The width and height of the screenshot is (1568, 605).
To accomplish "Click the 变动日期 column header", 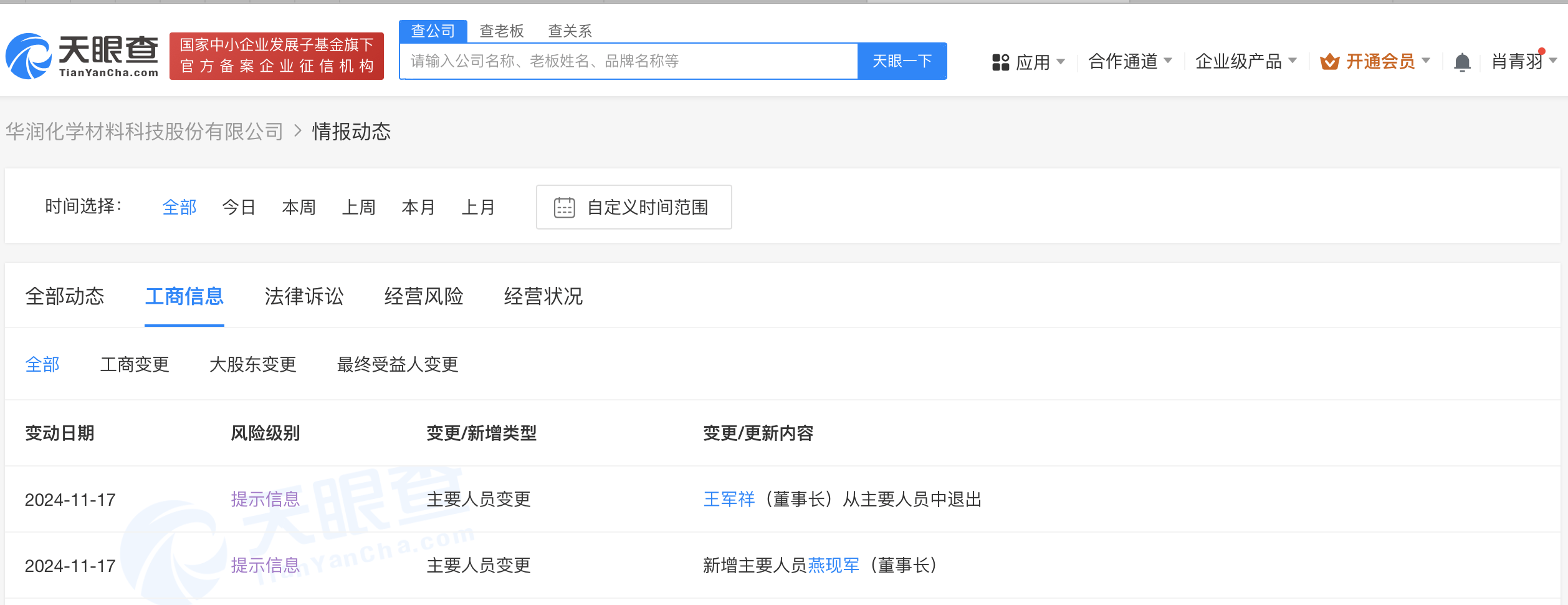I will point(60,433).
